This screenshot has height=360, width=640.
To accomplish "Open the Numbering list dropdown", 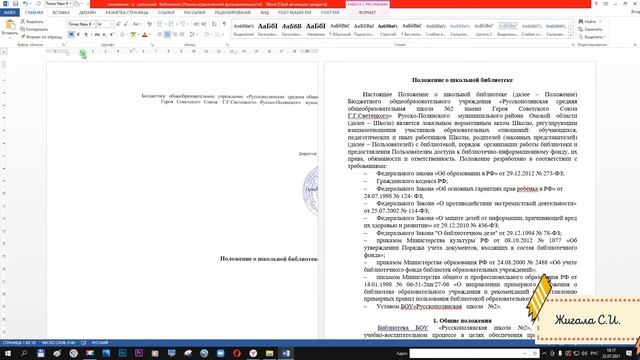I will tap(176, 24).
